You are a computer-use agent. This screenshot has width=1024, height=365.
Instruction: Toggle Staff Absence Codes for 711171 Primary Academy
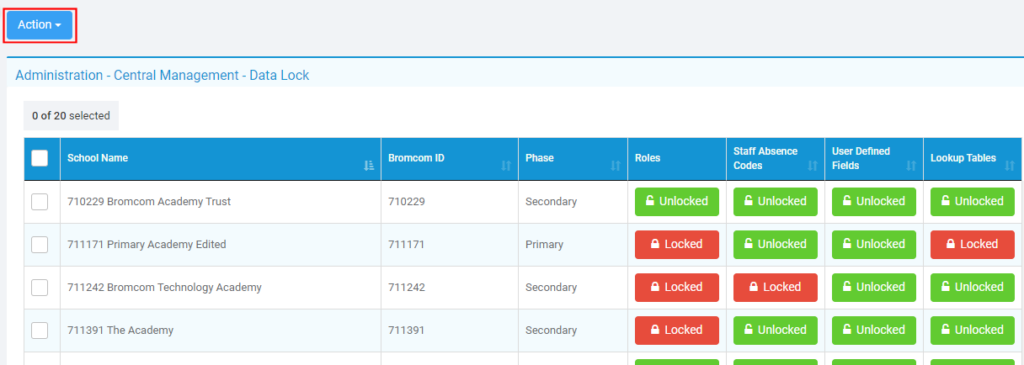coord(775,245)
